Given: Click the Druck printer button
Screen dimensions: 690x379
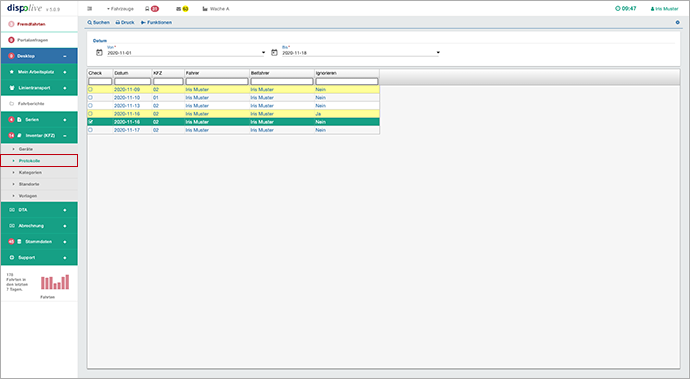Looking at the screenshot, I should point(125,22).
